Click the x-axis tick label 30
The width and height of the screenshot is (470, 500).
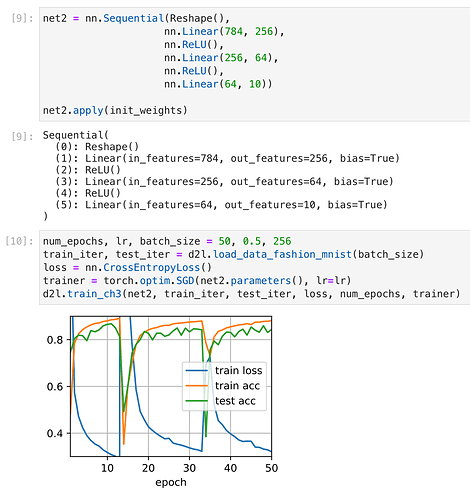coord(189,468)
